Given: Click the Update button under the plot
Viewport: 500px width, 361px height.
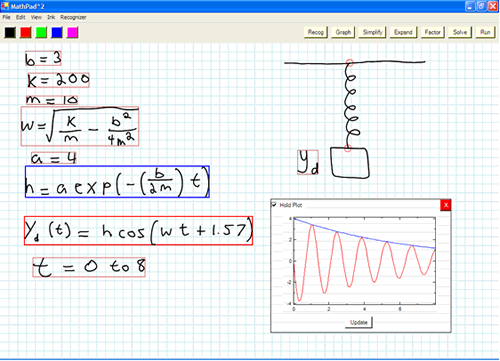Looking at the screenshot, I should click(x=359, y=322).
